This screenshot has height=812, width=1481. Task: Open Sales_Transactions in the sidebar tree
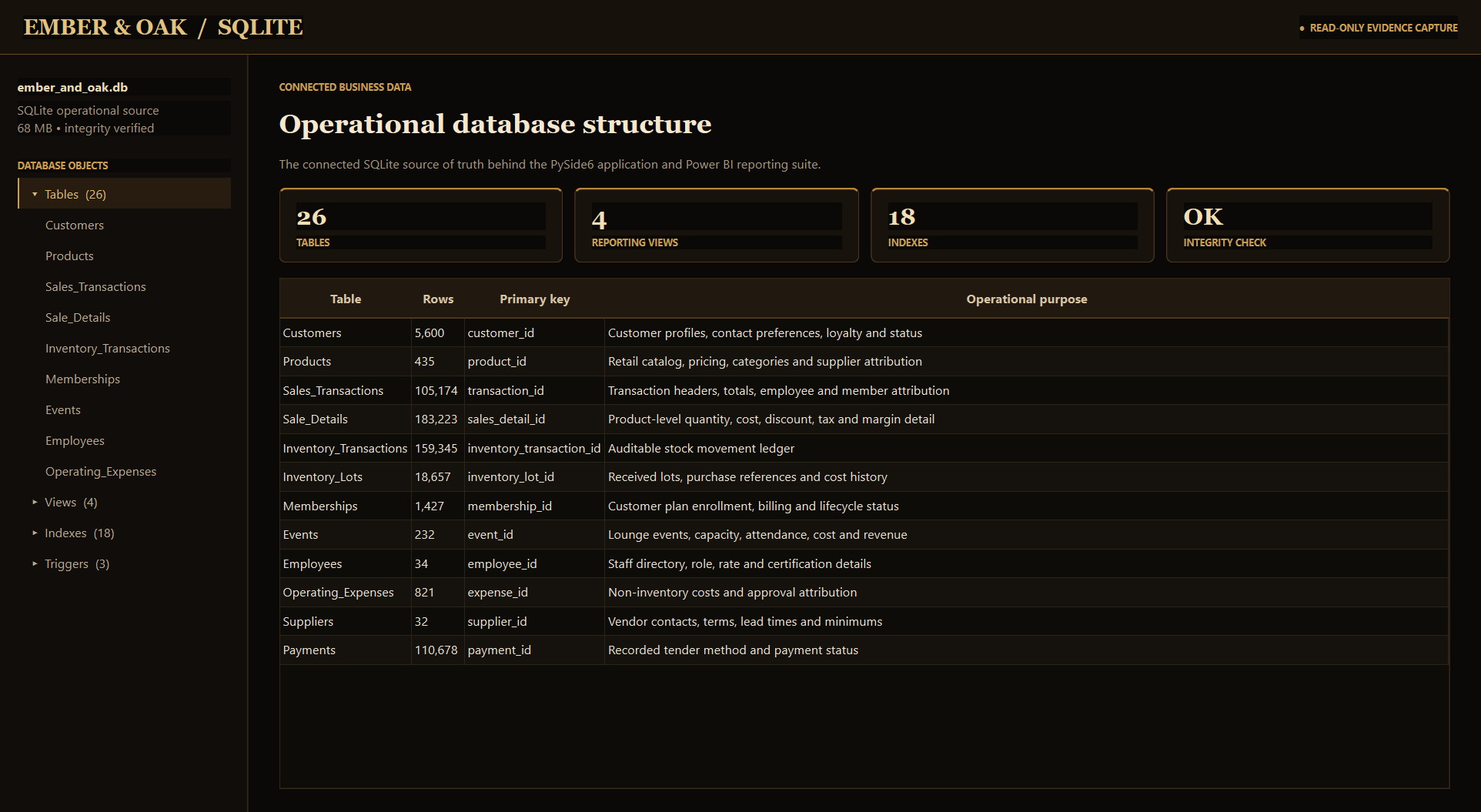tap(95, 286)
